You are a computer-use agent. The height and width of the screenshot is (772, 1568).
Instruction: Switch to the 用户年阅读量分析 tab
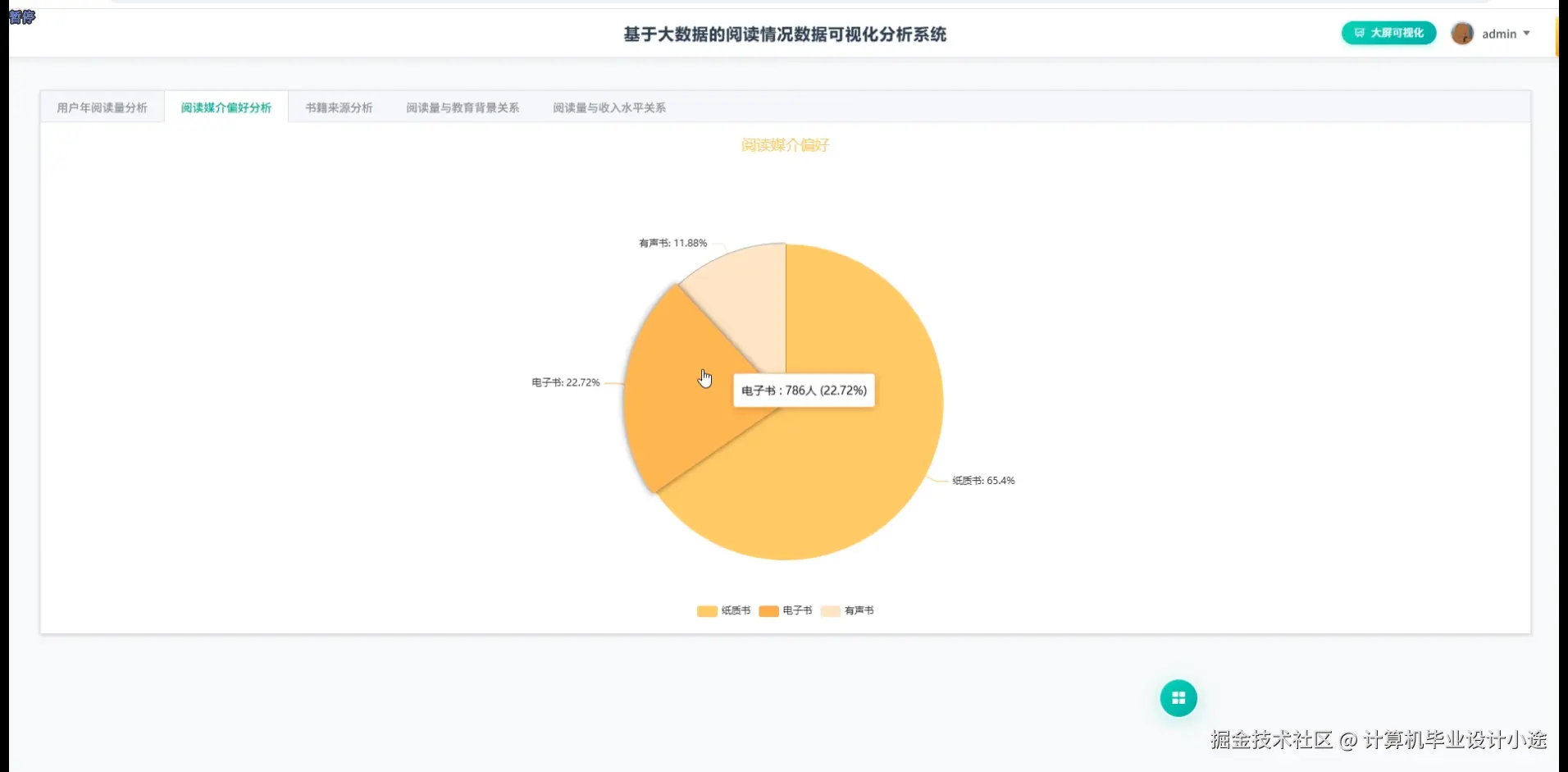101,107
